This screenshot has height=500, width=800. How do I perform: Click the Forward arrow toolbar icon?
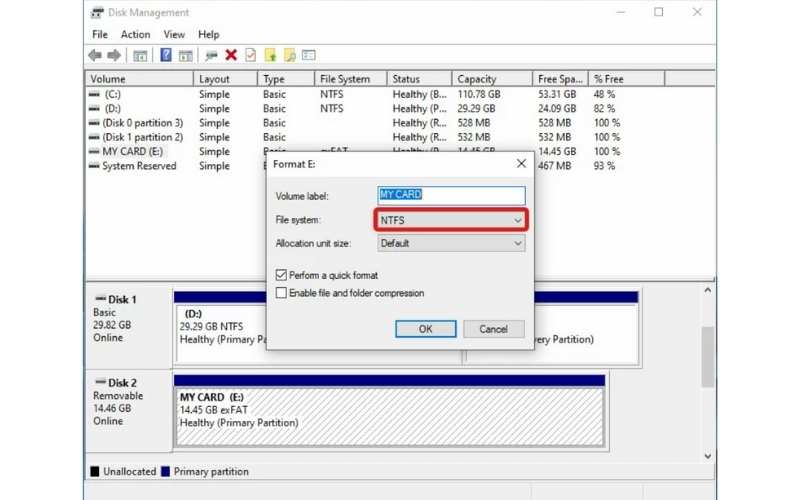click(114, 55)
